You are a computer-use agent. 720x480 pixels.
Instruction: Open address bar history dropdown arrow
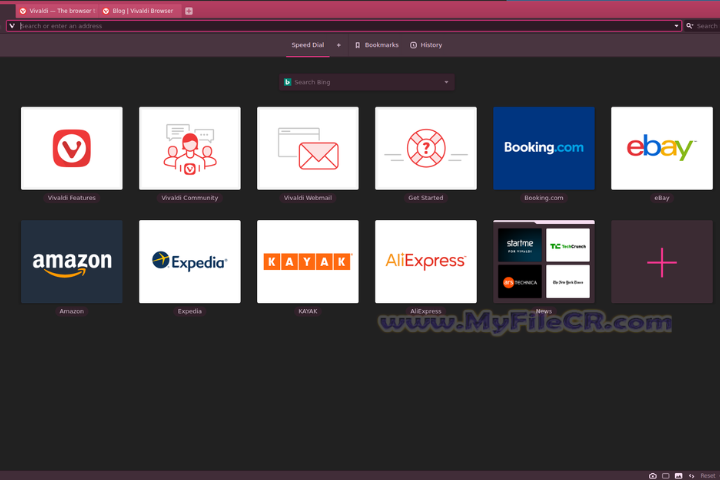[x=676, y=26]
